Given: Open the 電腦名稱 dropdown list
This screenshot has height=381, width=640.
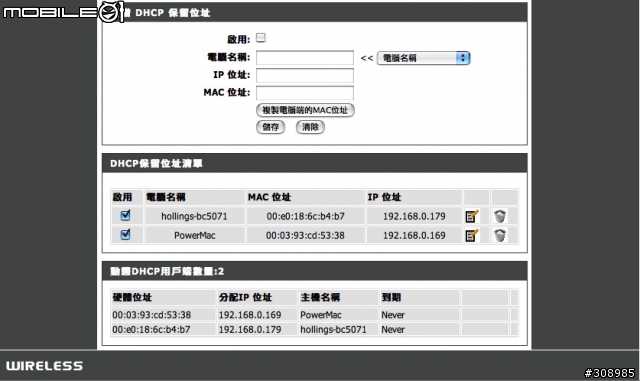Looking at the screenshot, I should (423, 58).
